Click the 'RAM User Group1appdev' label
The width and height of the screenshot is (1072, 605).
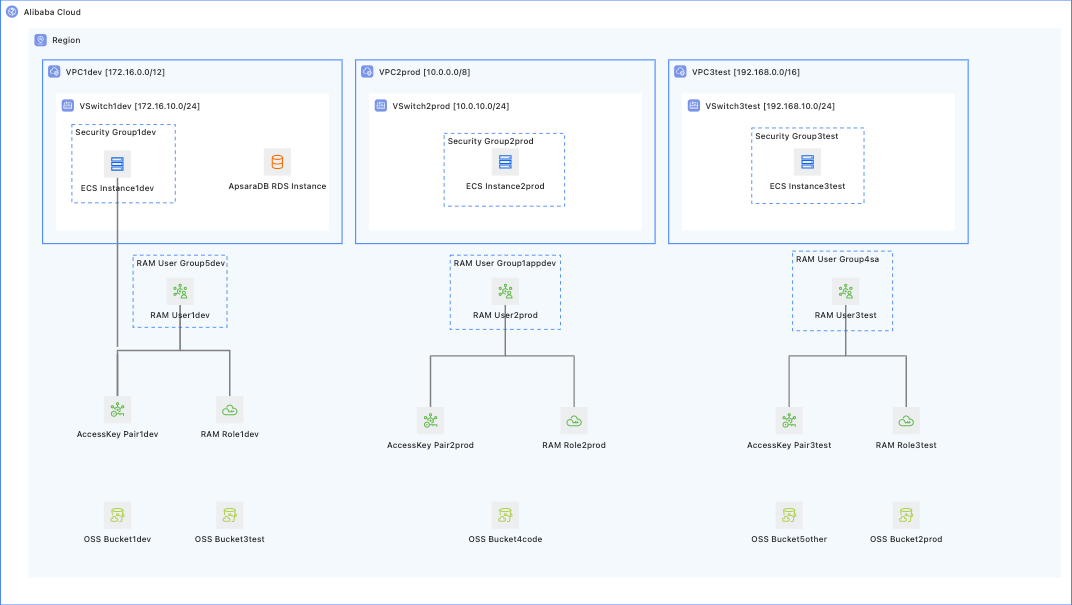[x=505, y=263]
